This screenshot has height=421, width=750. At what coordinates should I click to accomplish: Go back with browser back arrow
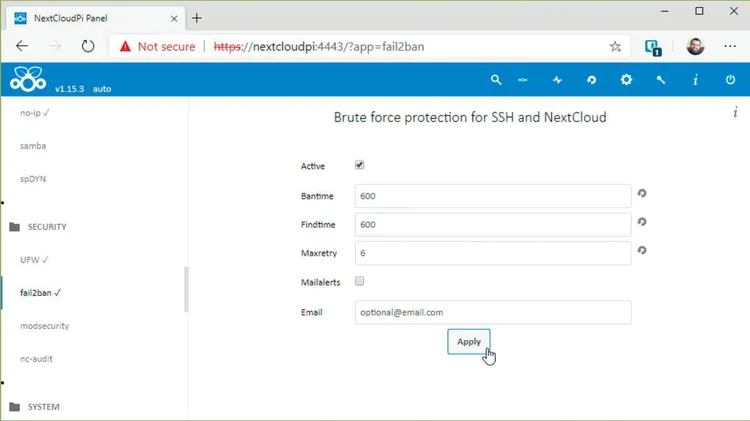tap(22, 46)
